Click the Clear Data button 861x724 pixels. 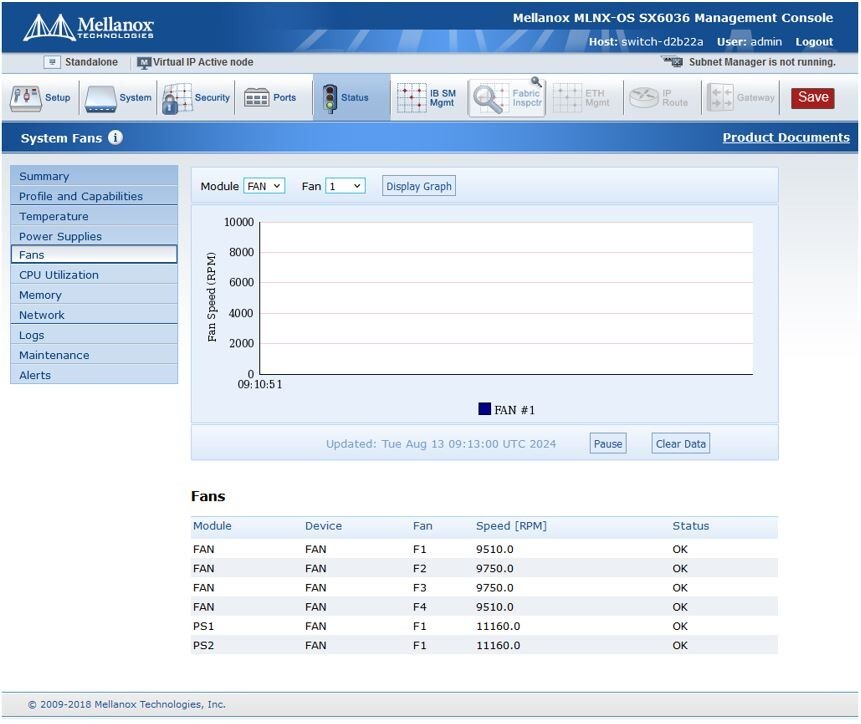[x=680, y=444]
